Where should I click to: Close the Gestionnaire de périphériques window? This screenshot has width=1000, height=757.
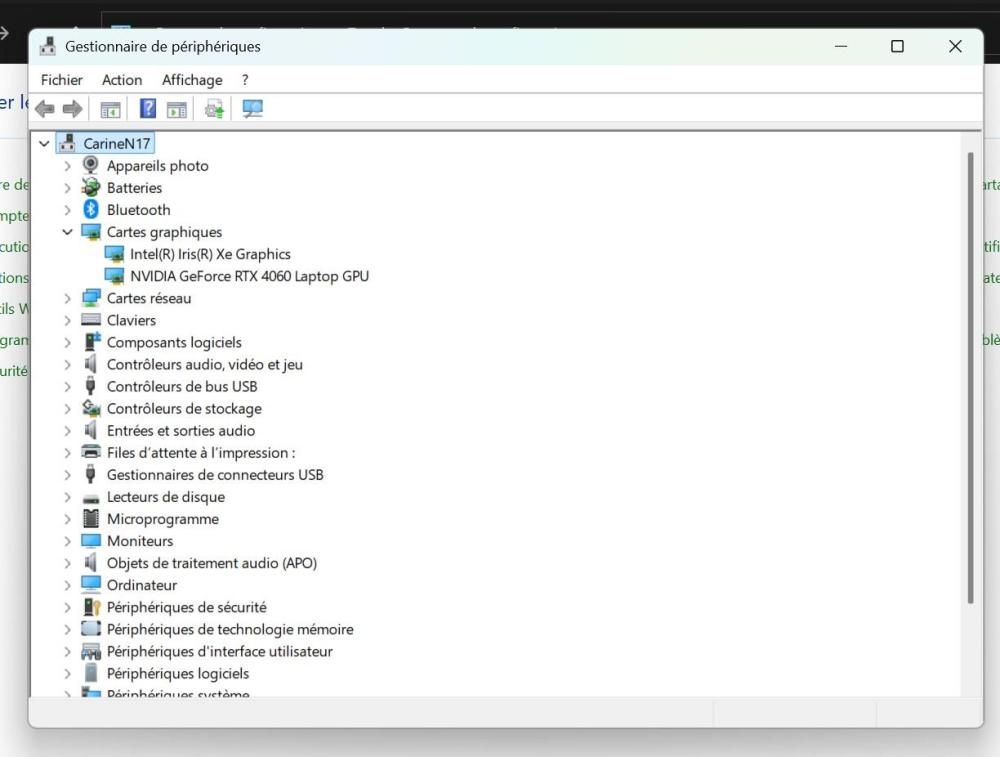(955, 47)
